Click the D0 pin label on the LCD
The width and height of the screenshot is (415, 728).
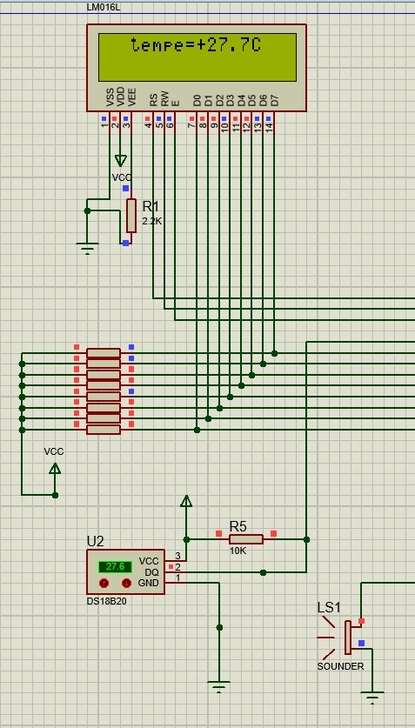197,100
